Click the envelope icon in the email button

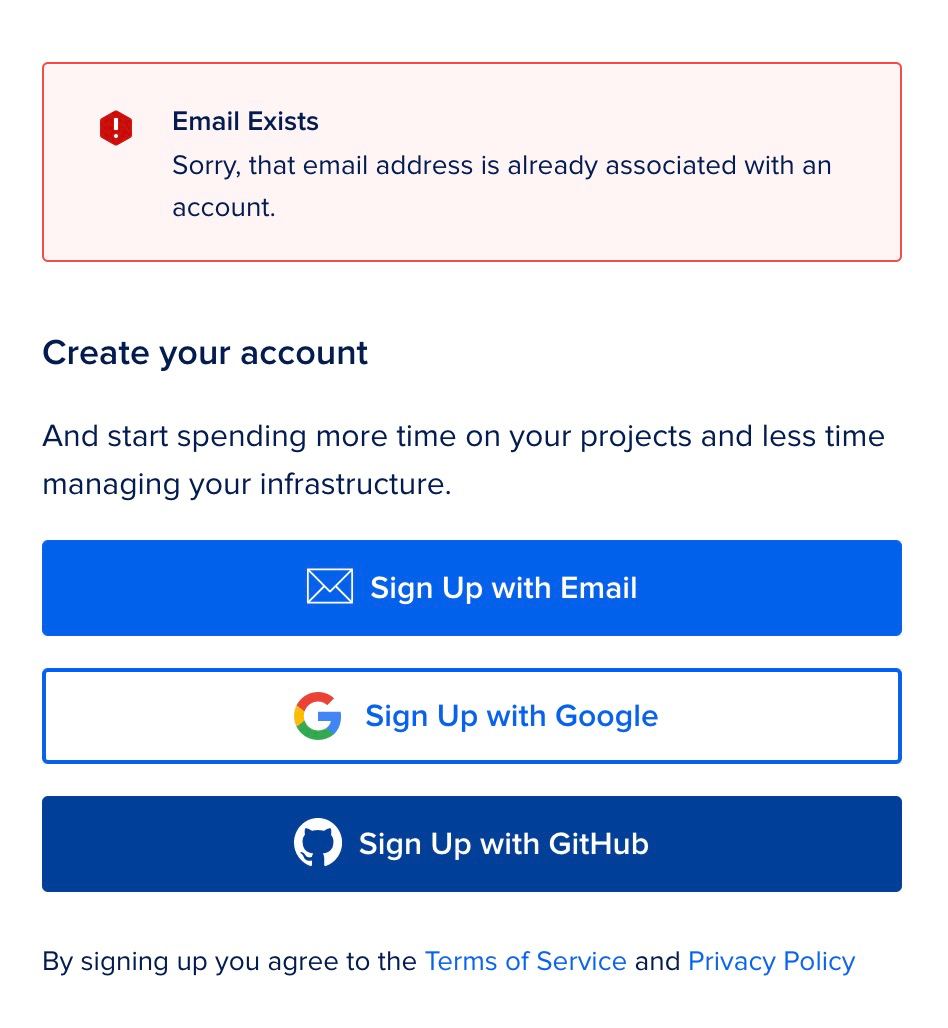click(330, 586)
